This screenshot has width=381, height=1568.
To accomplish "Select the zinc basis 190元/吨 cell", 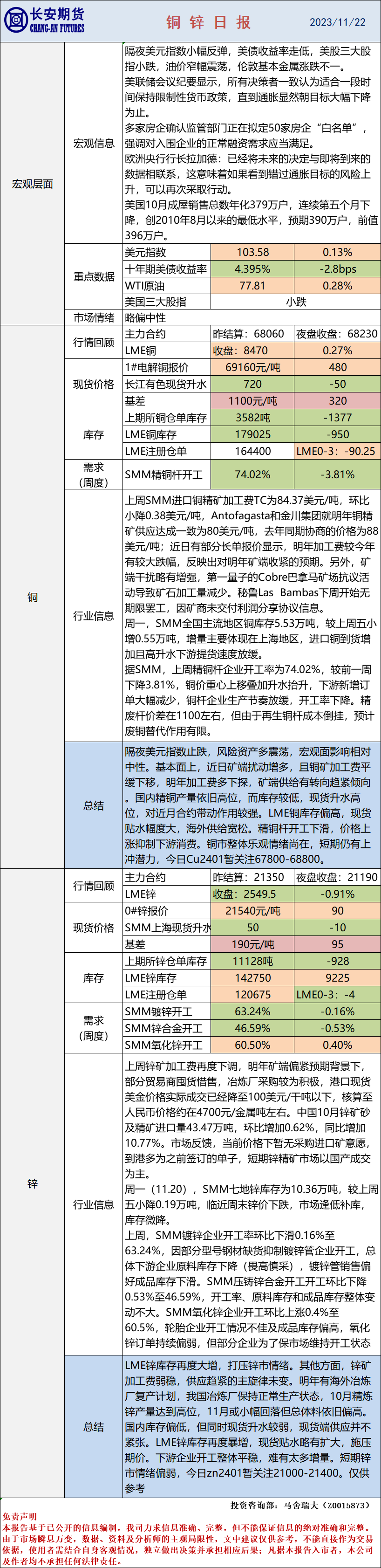I will [x=252, y=945].
